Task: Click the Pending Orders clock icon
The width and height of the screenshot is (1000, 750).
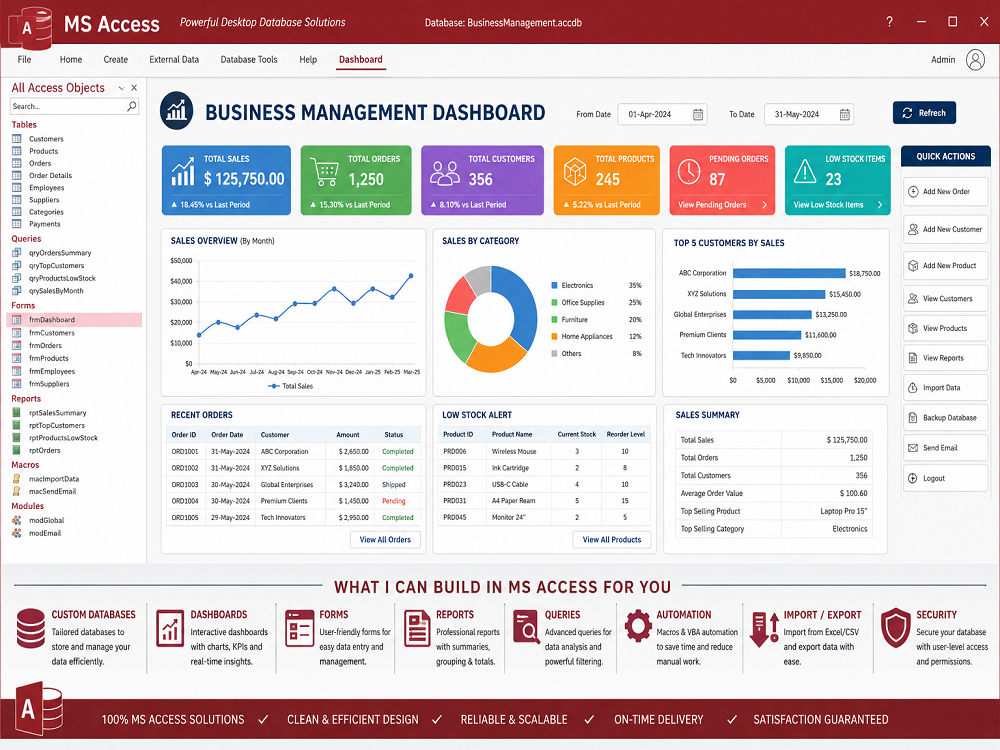Action: click(x=689, y=172)
